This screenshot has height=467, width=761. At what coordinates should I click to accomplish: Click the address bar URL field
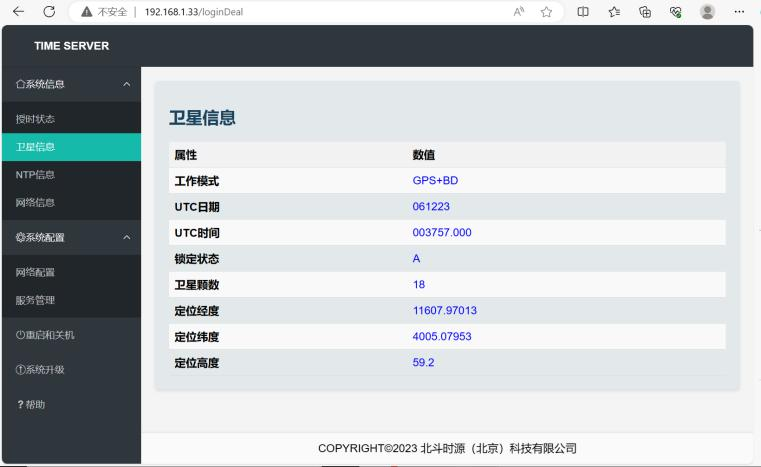click(x=300, y=12)
